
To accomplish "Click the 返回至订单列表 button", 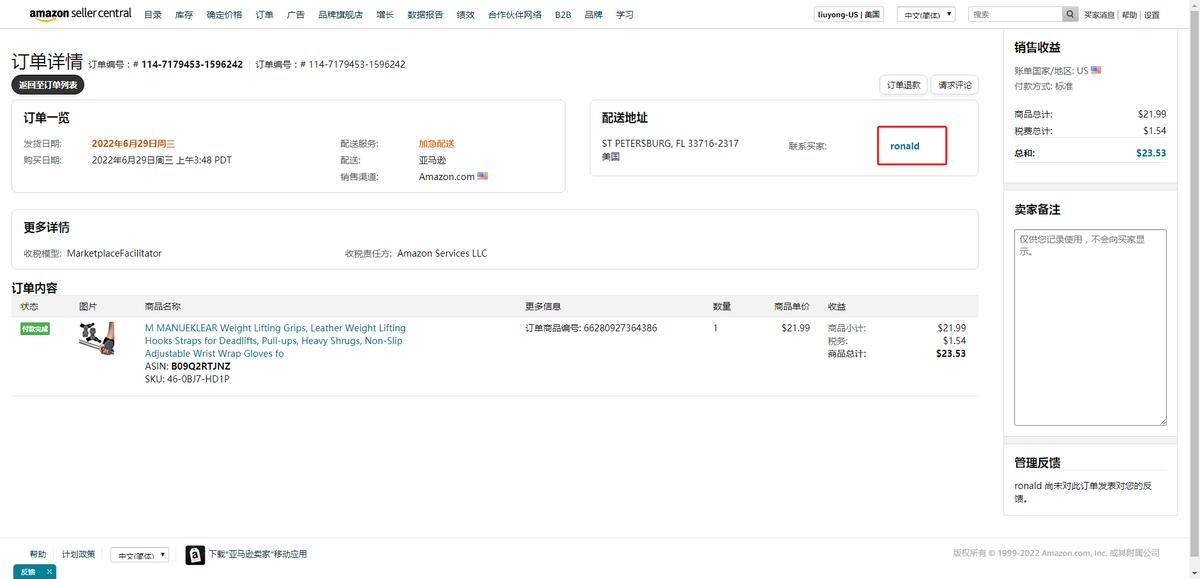I will 48,85.
